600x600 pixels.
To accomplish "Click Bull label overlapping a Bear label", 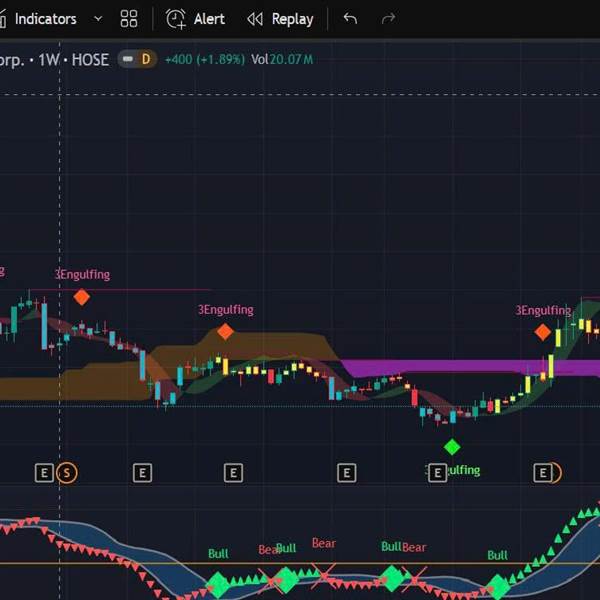I will click(286, 548).
